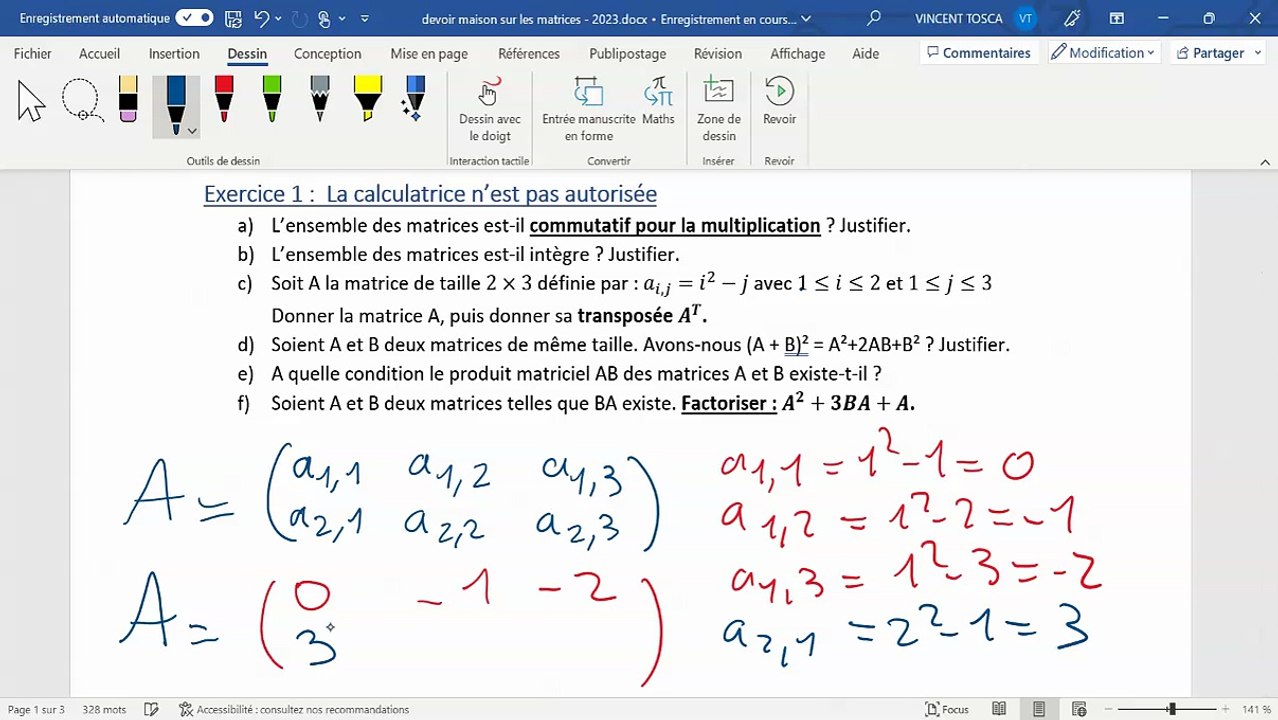1278x720 pixels.
Task: Select the yellow highlighter
Action: pos(368,99)
